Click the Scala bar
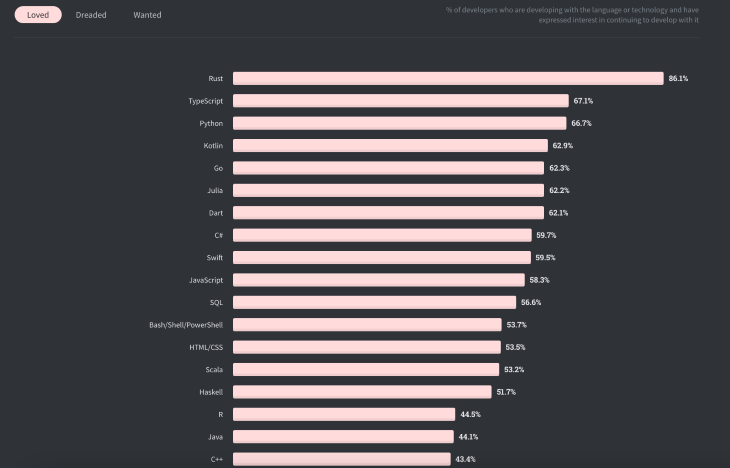Screen dimensions: 730x468 point(365,369)
